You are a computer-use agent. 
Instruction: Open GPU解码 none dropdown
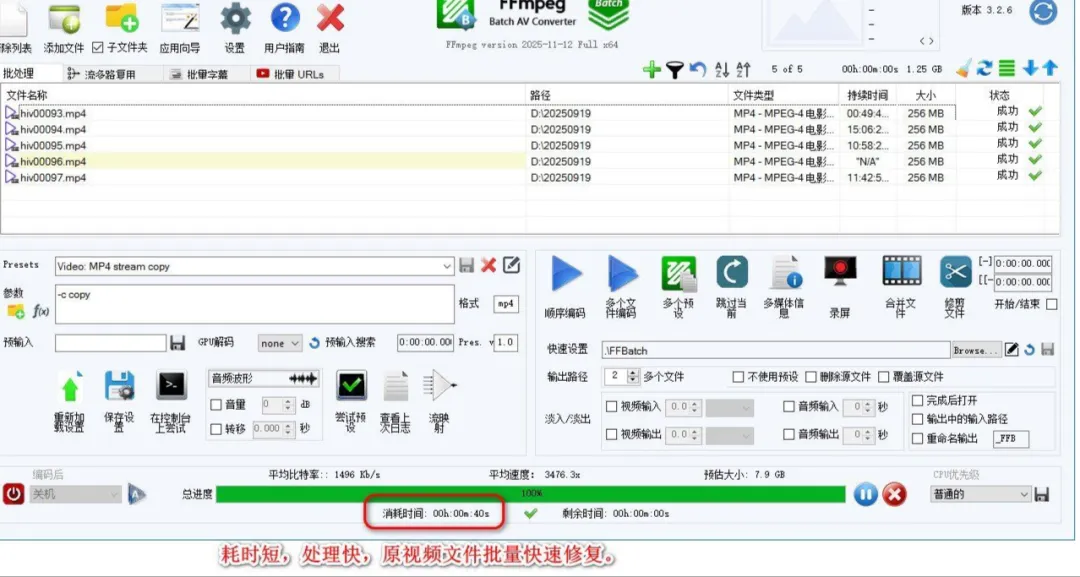coord(280,343)
